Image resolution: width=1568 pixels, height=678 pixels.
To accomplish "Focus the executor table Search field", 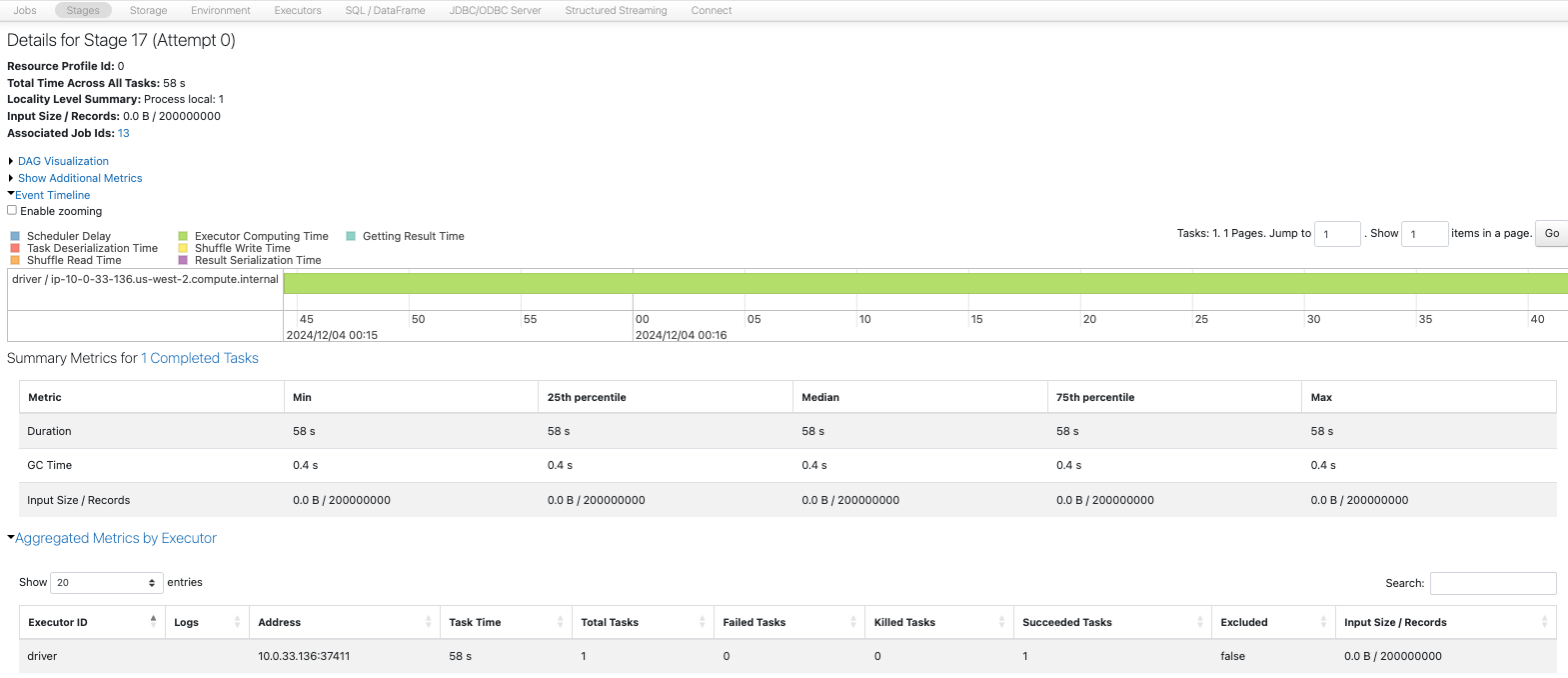I will [1493, 583].
